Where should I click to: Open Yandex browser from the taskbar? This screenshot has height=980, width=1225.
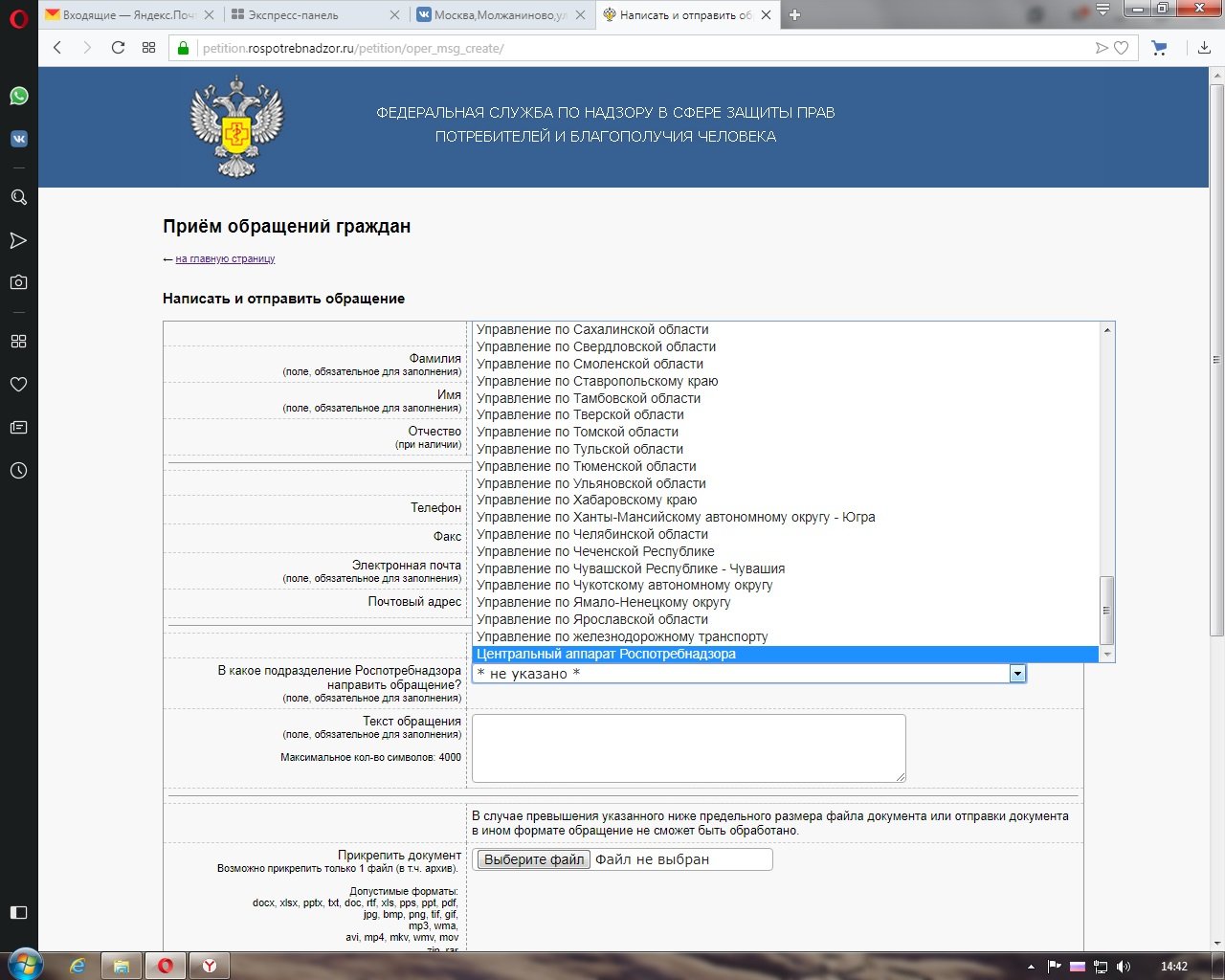pyautogui.click(x=210, y=966)
